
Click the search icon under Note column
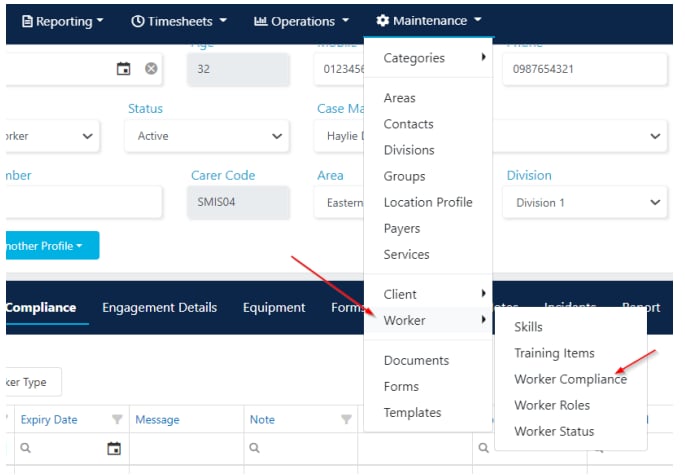click(x=255, y=448)
